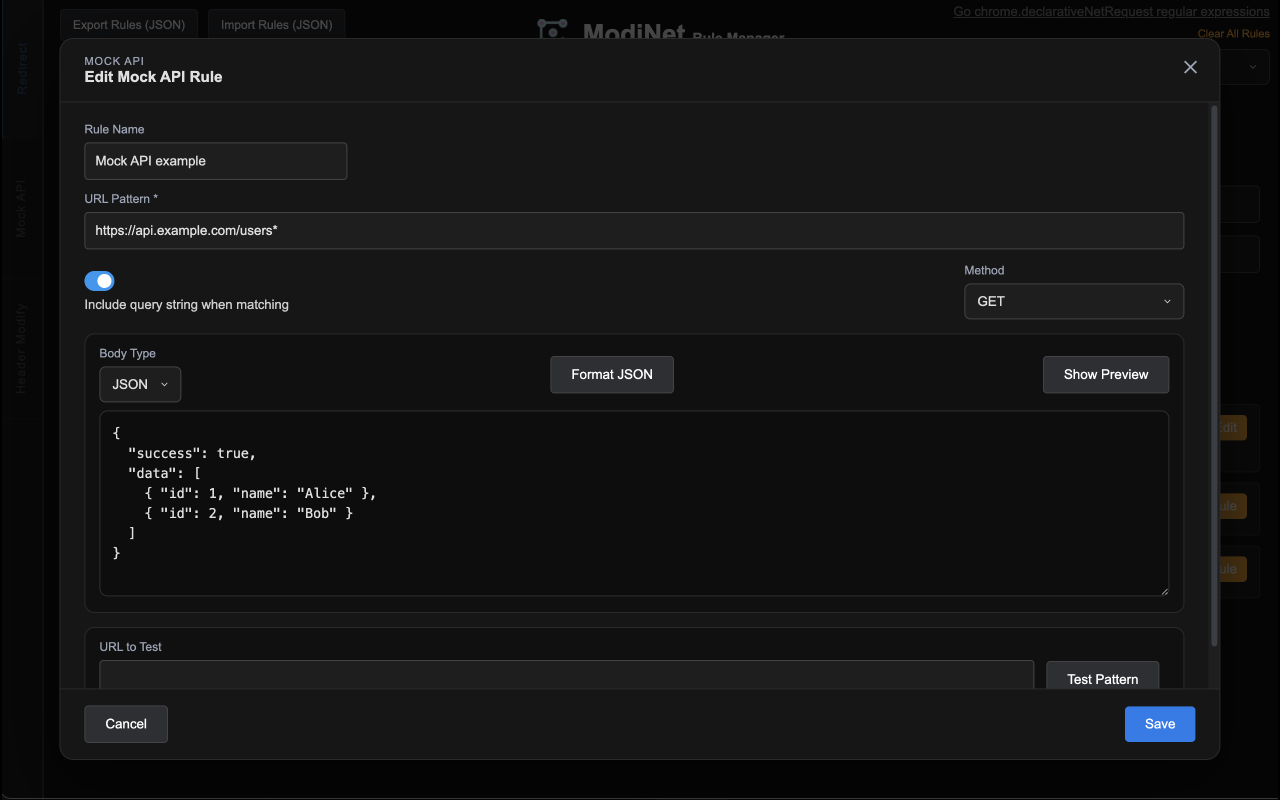Open the Method dropdown showing GET
1280x800 pixels.
(x=1073, y=301)
